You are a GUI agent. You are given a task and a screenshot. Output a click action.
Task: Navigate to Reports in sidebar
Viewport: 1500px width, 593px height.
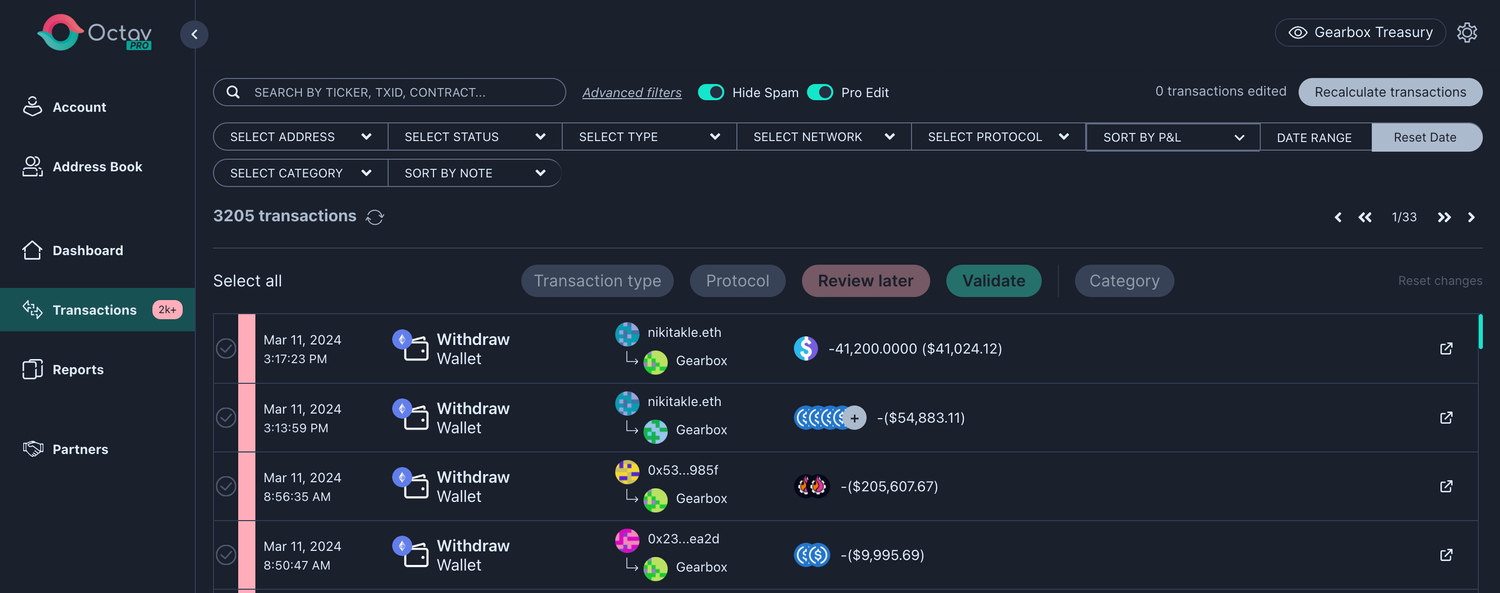pos(78,369)
